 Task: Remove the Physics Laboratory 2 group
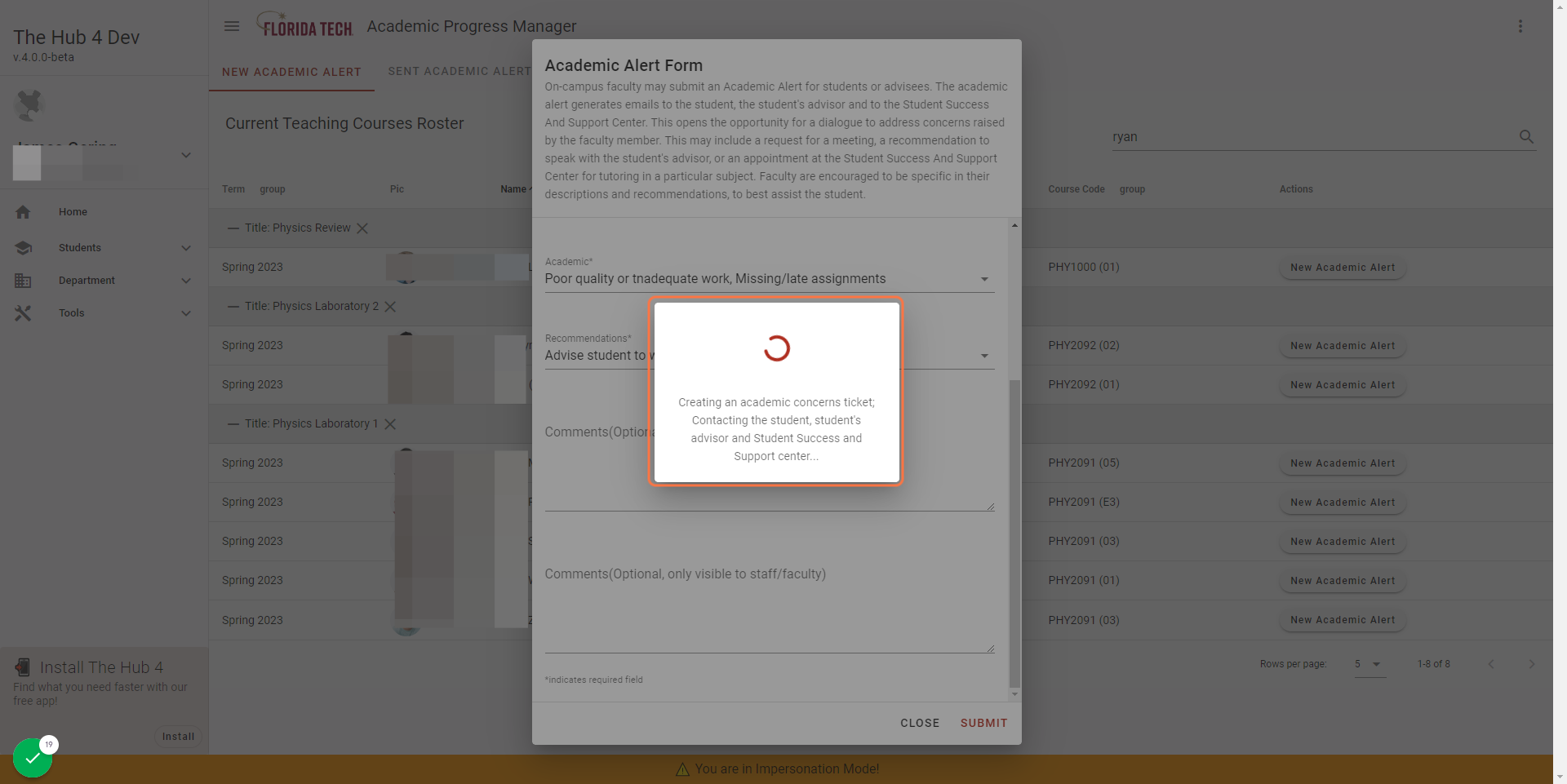click(x=390, y=307)
